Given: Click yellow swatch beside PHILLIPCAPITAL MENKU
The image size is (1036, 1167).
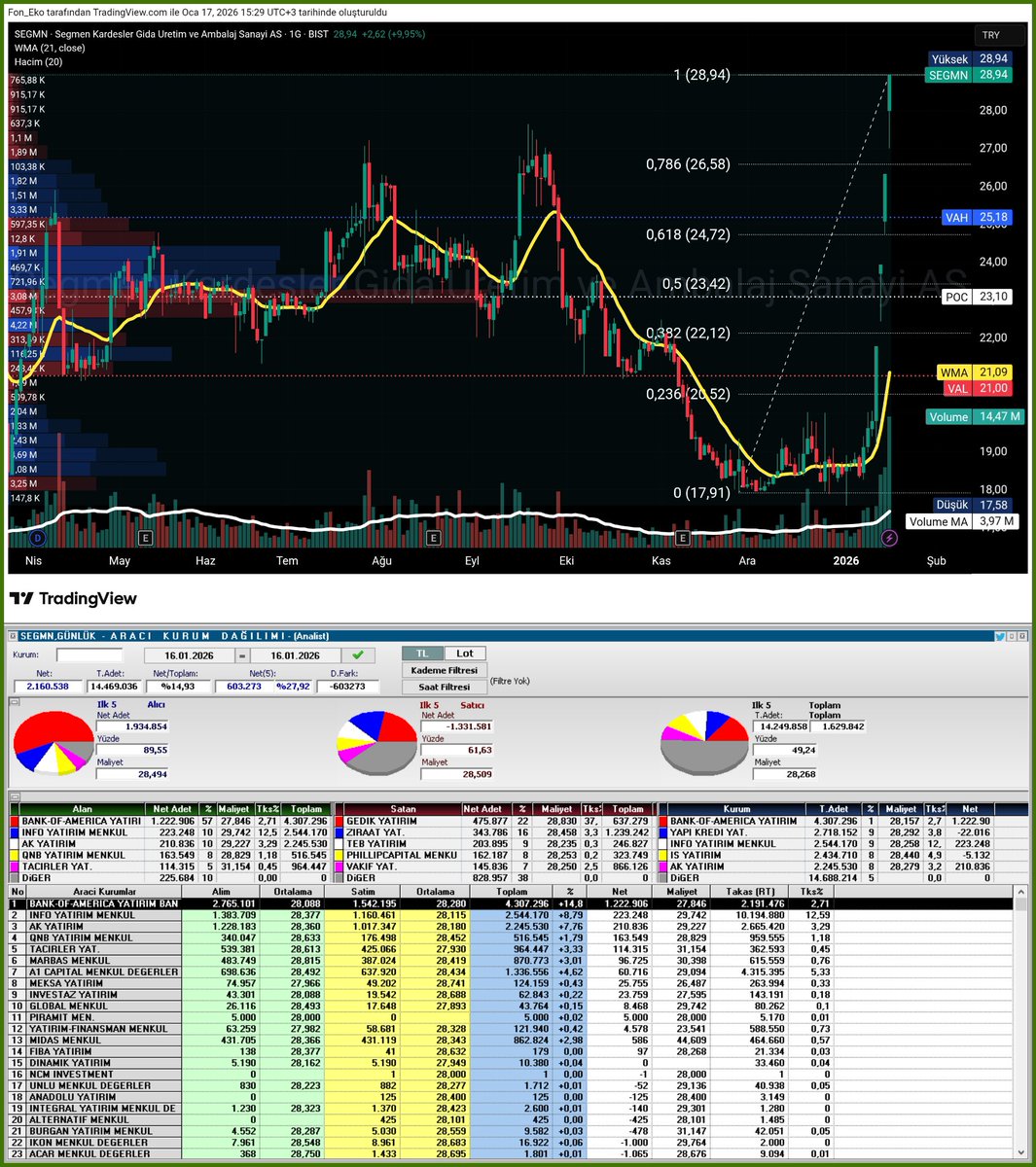Looking at the screenshot, I should (339, 855).
